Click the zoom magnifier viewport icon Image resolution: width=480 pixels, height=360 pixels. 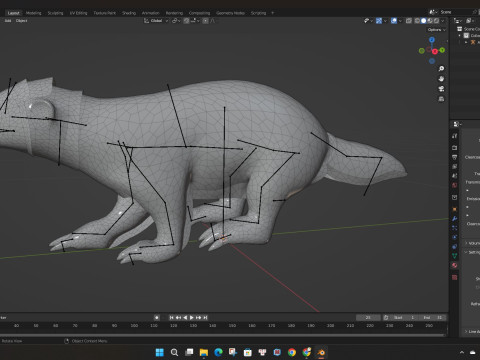click(x=441, y=69)
